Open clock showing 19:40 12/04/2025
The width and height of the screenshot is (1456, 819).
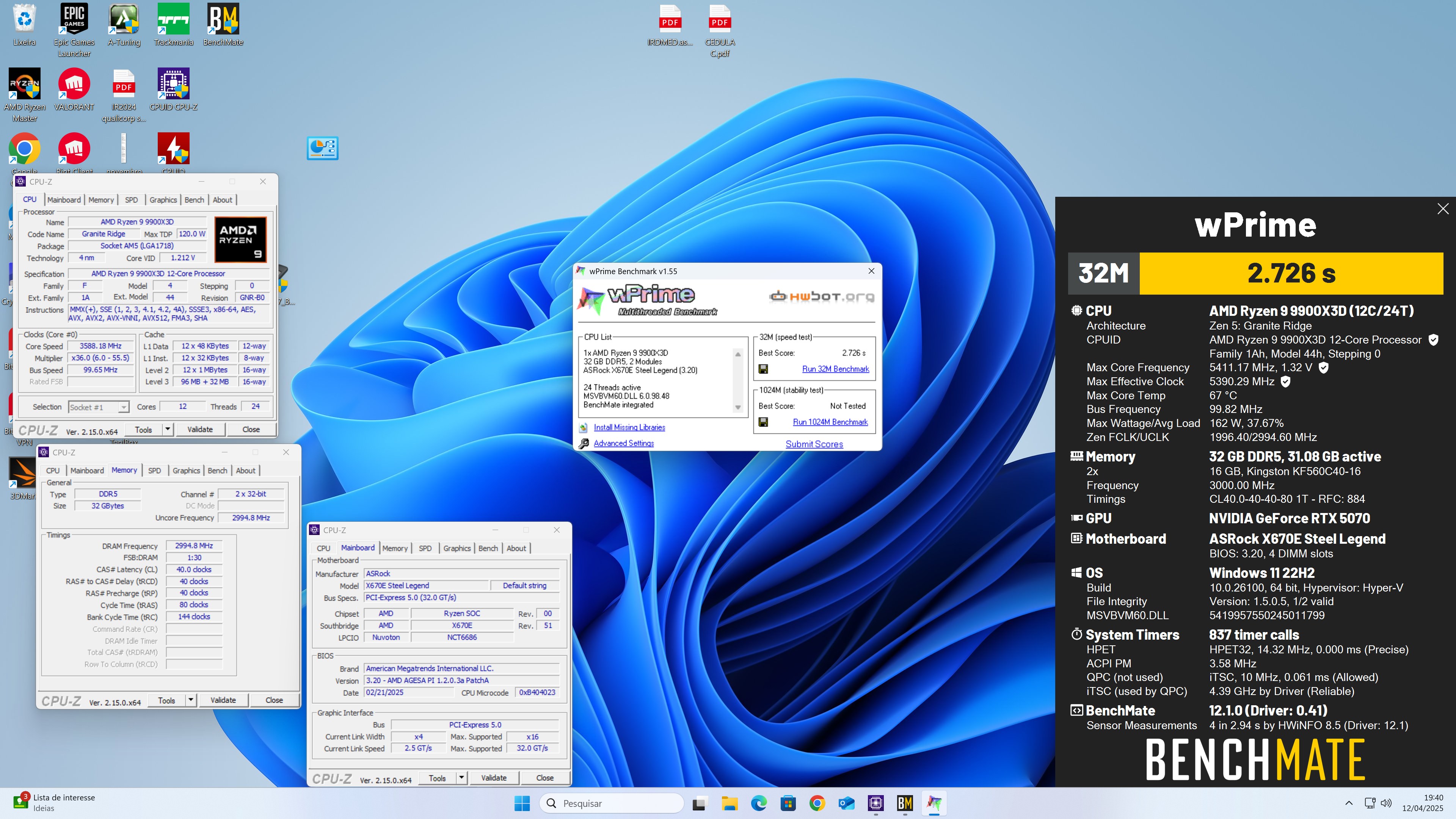[x=1422, y=803]
